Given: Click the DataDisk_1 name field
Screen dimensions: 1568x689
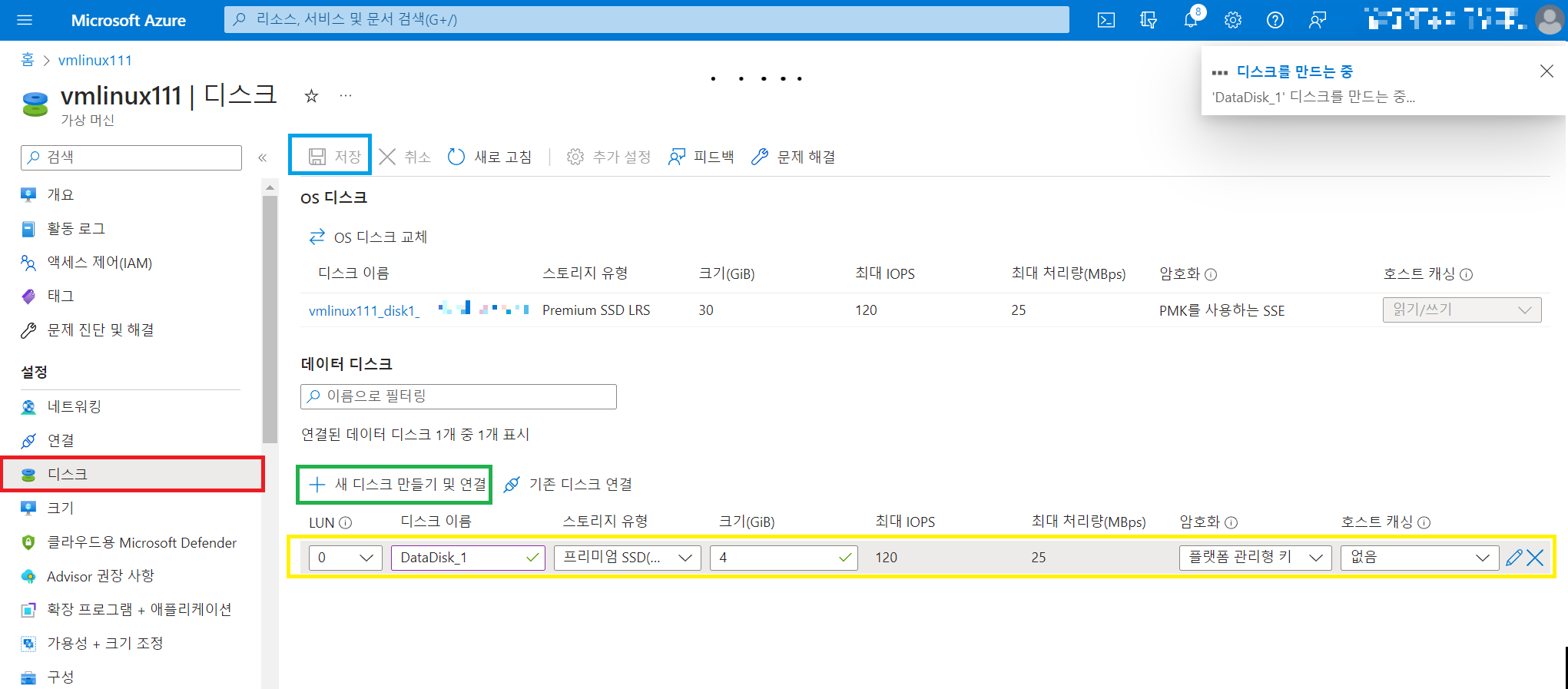Looking at the screenshot, I should [468, 558].
